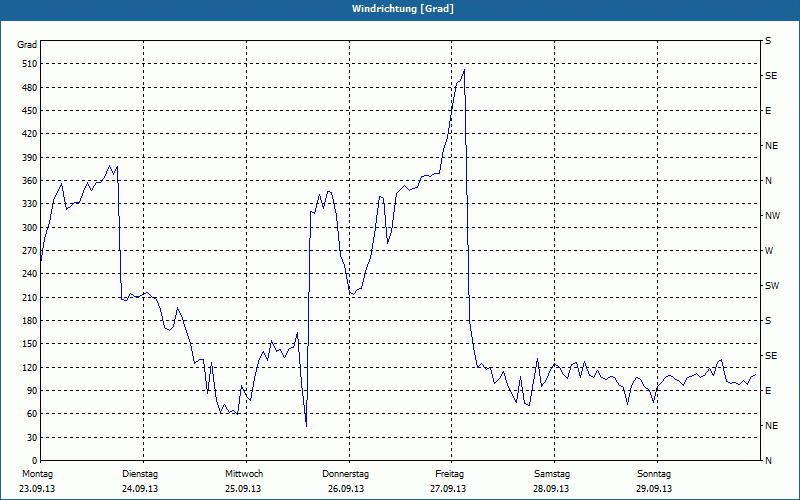Pick the 420 value on the y-axis
Screen dimensions: 800x500
click(x=30, y=134)
